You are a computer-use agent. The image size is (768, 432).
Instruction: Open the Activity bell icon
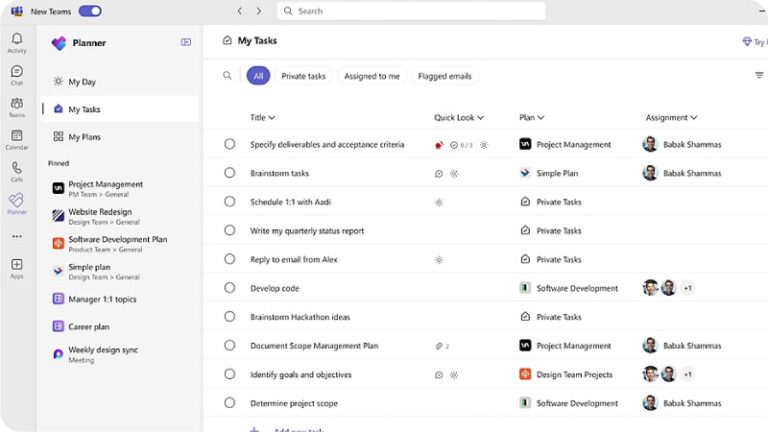tap(17, 39)
